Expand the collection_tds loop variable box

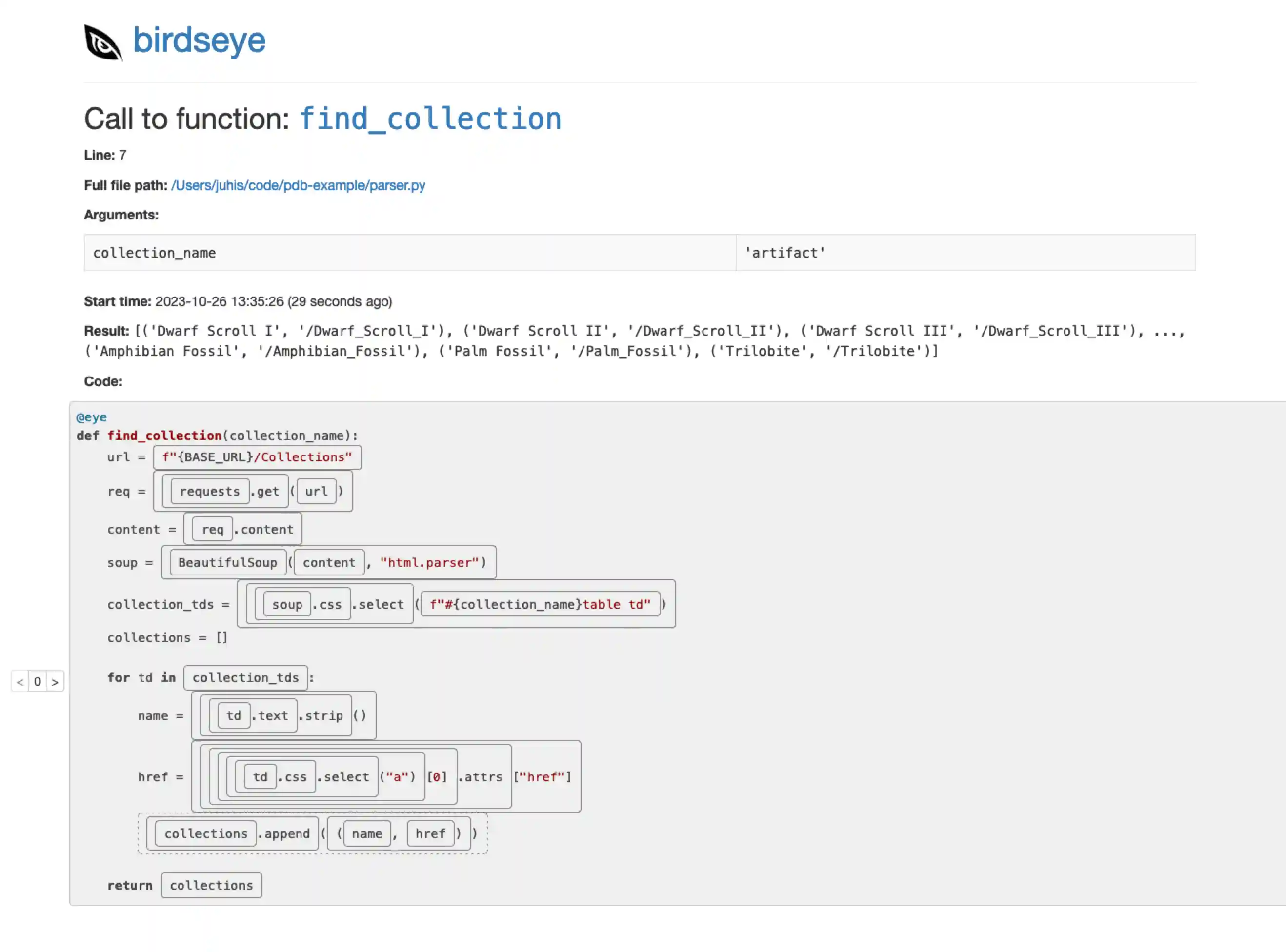point(245,677)
